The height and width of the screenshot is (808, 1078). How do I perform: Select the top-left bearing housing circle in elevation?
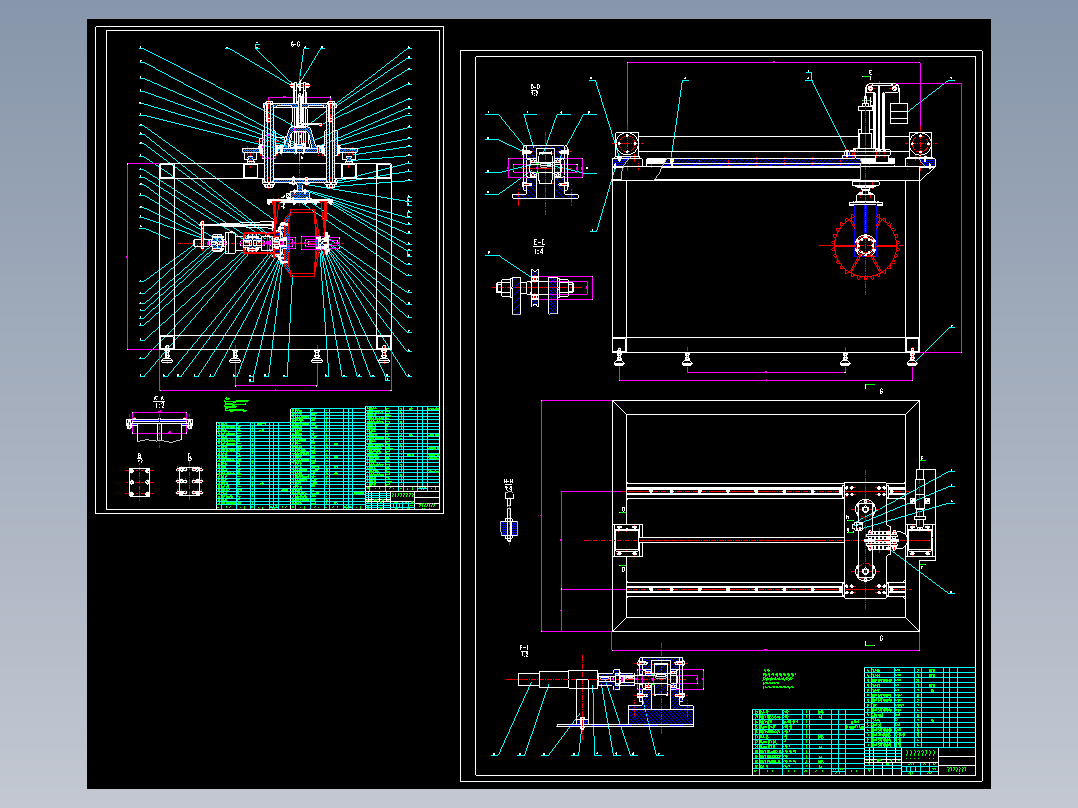pyautogui.click(x=626, y=145)
